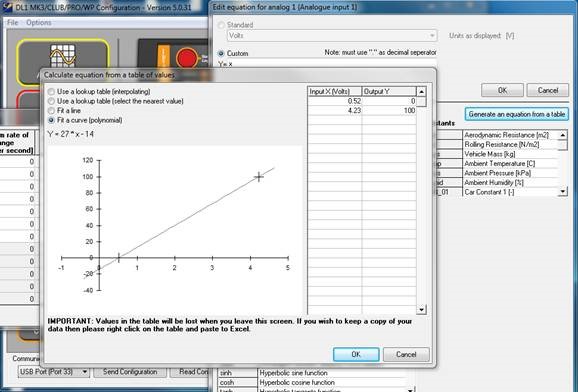This screenshot has height=392, width=578.
Task: Select the 'Fit a curve (polynomial)' option
Action: pyautogui.click(x=51, y=120)
